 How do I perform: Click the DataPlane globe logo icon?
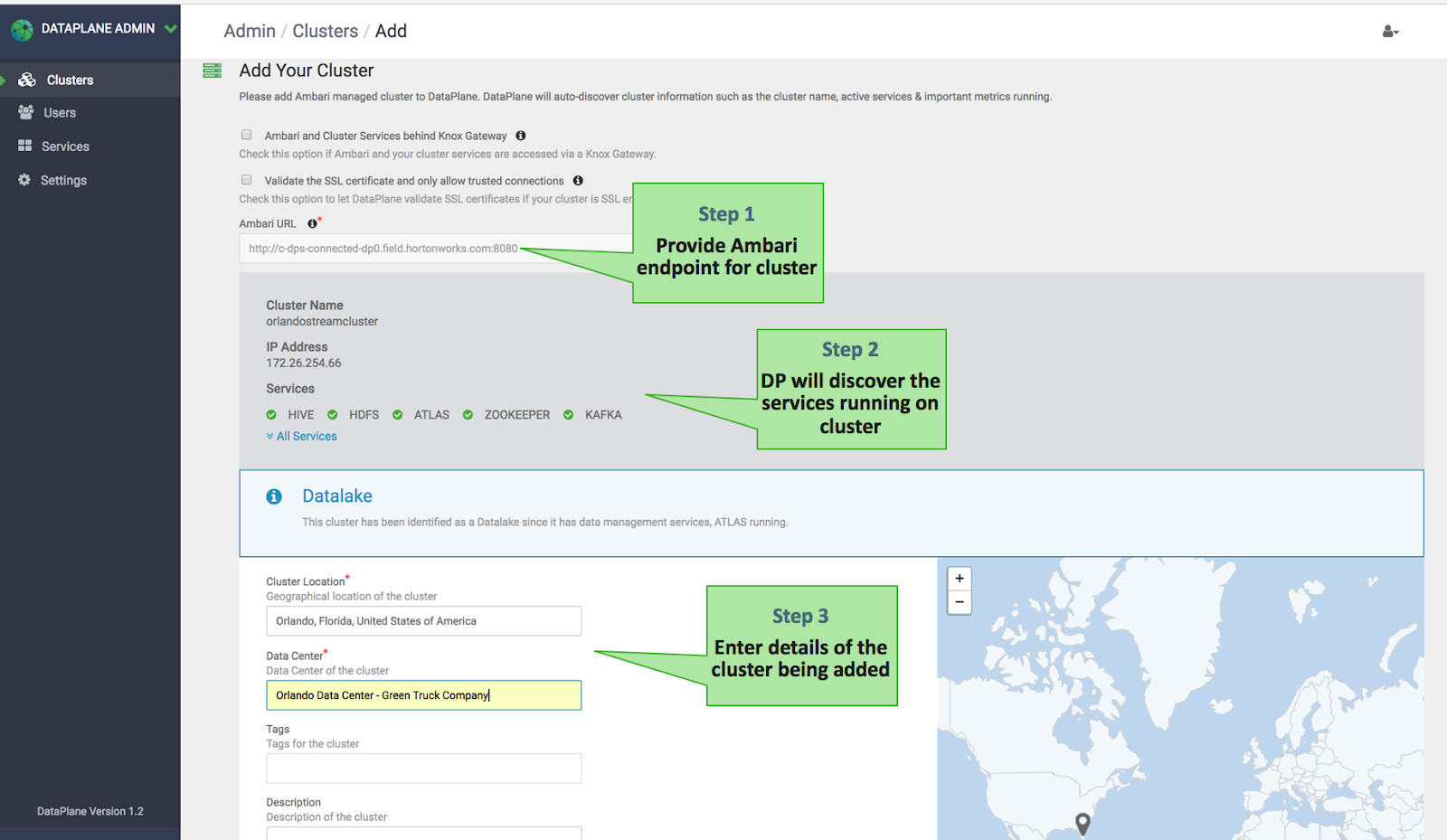coord(22,30)
